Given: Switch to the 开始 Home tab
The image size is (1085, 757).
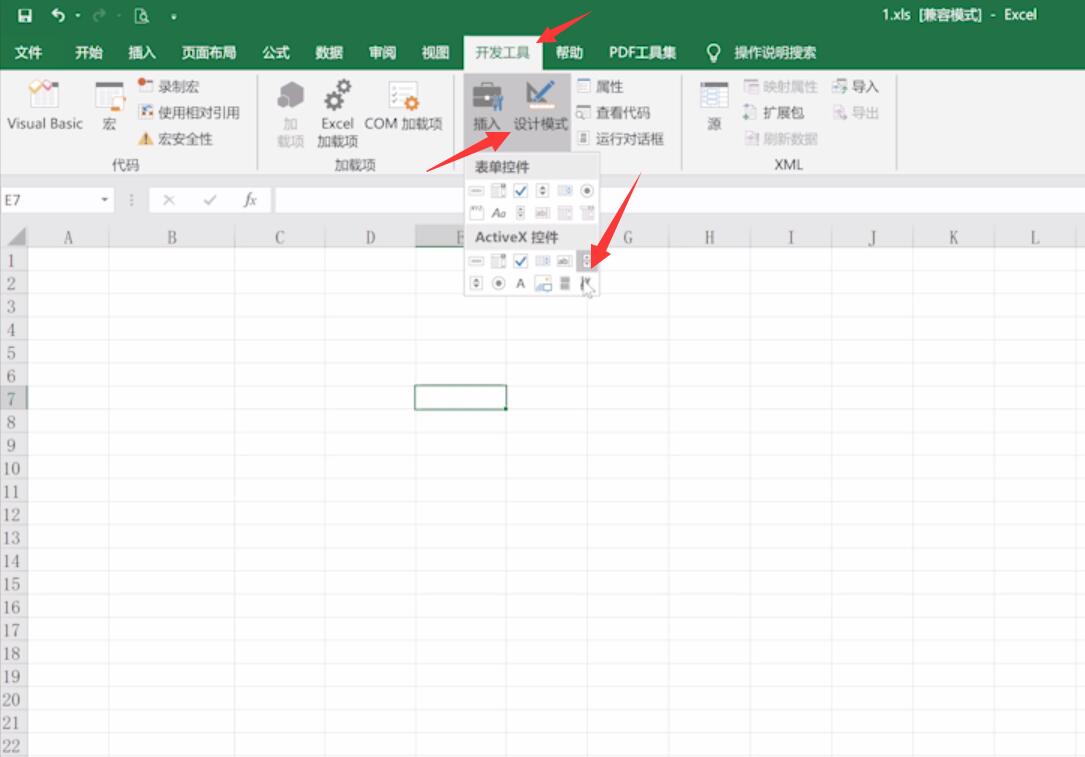Looking at the screenshot, I should (89, 53).
